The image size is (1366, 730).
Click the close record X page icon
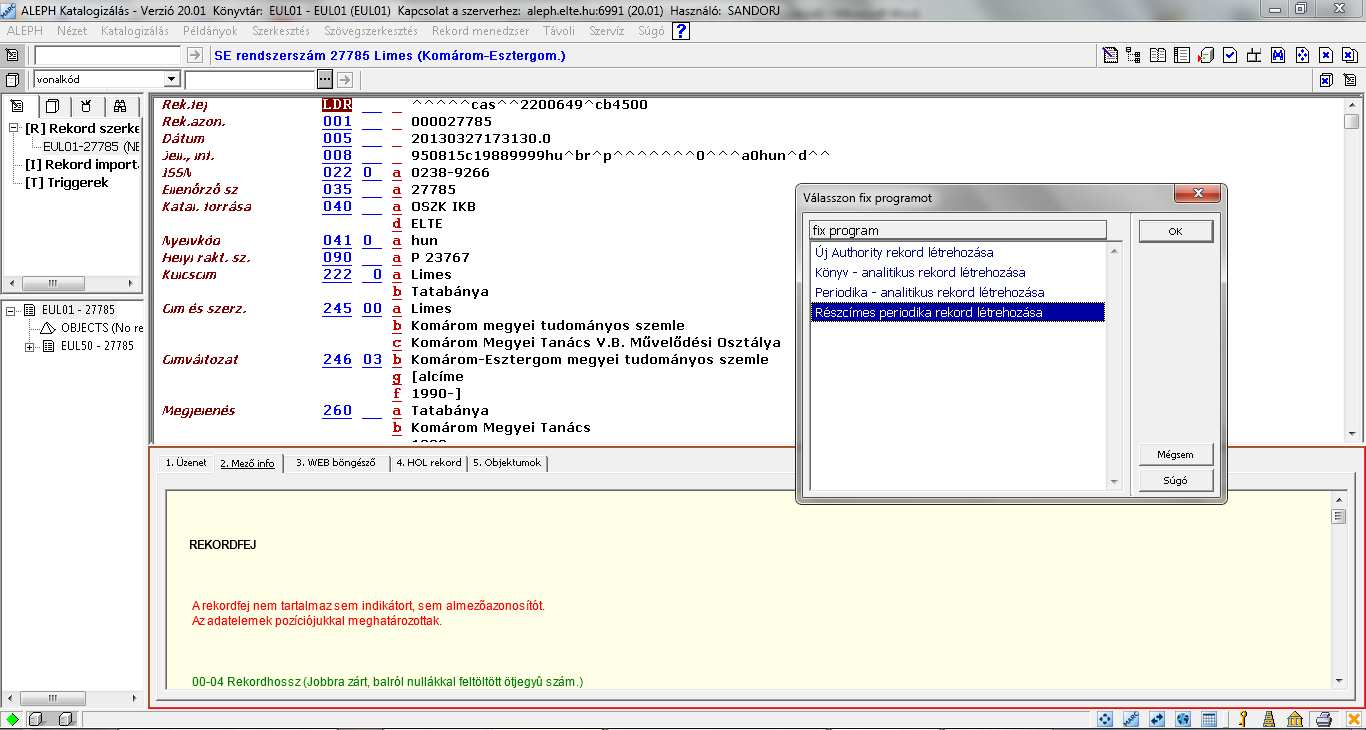(x=1326, y=55)
